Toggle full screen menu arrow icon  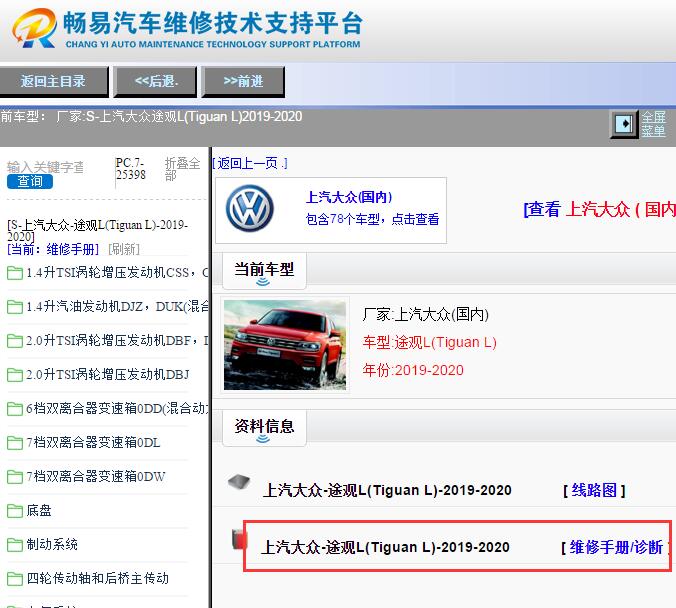tap(624, 124)
